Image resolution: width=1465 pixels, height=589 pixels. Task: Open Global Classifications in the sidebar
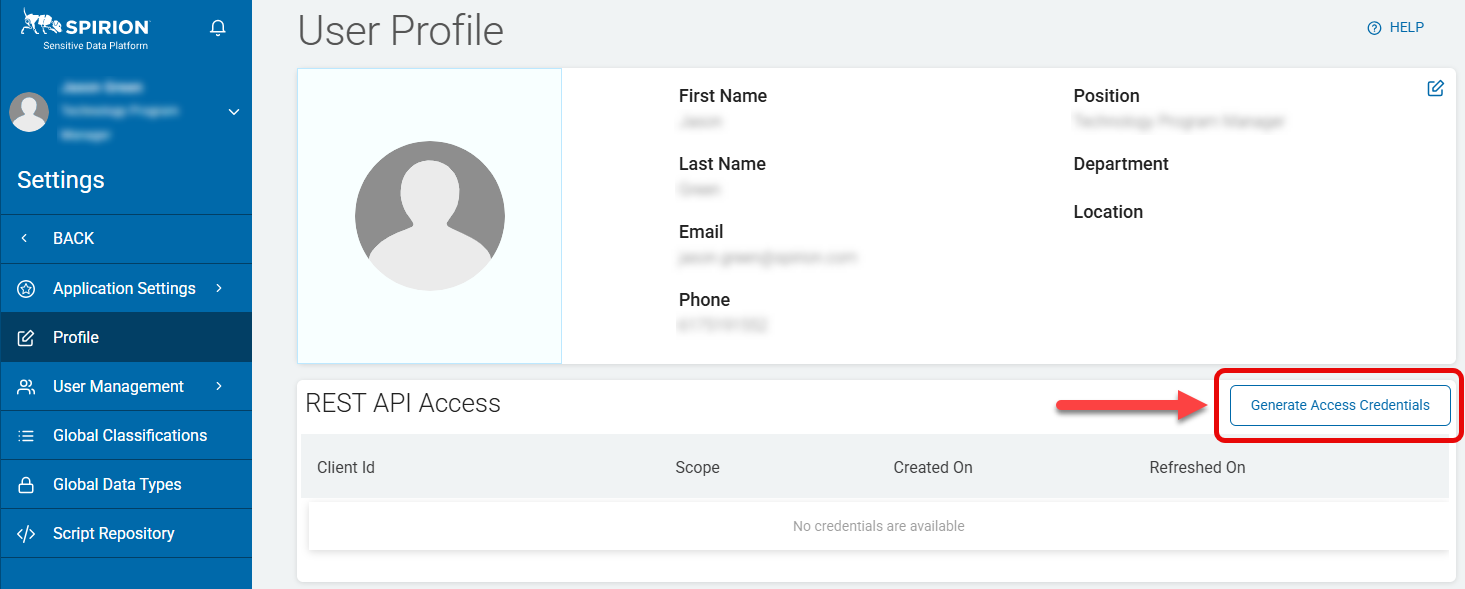pos(130,435)
